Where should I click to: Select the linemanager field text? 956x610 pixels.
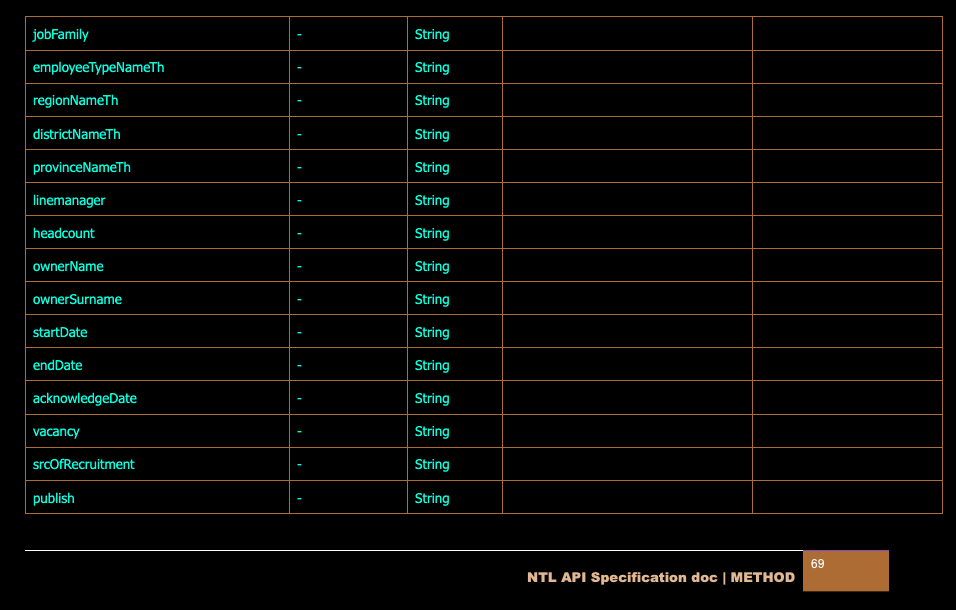tap(69, 200)
